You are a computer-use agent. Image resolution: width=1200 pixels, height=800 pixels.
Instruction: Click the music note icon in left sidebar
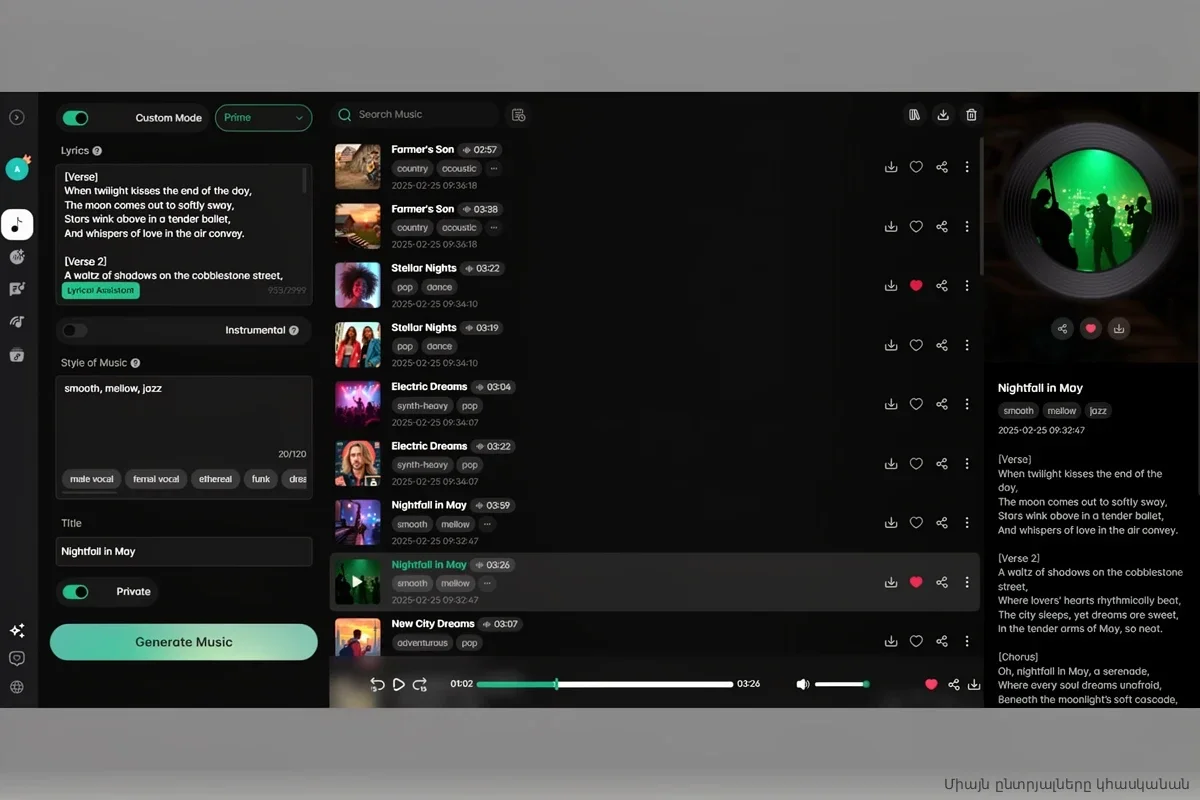(x=17, y=225)
